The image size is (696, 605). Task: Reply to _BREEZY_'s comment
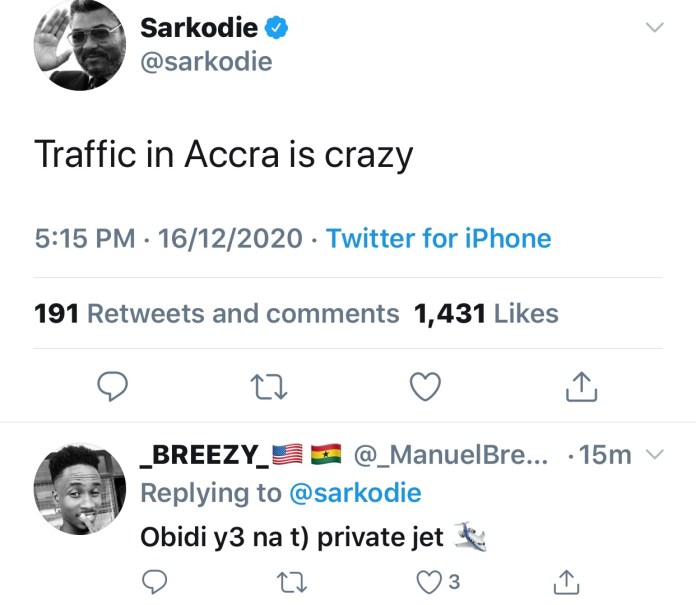click(x=154, y=581)
